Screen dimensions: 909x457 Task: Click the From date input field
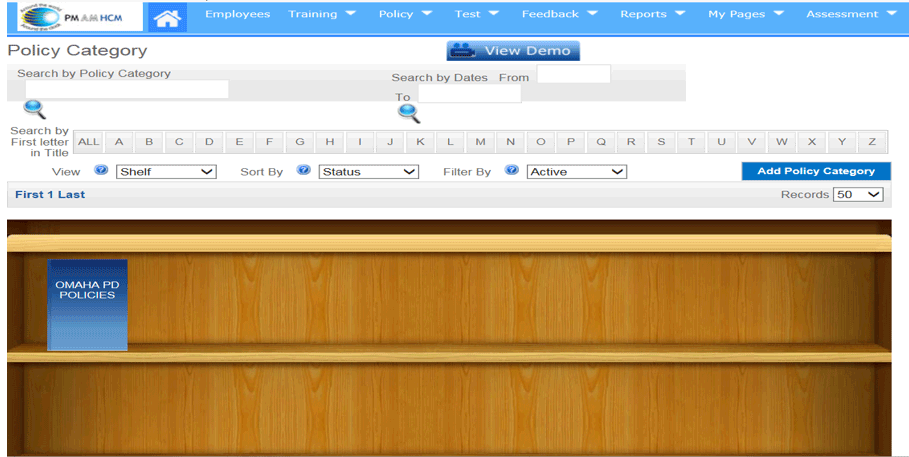pos(573,74)
